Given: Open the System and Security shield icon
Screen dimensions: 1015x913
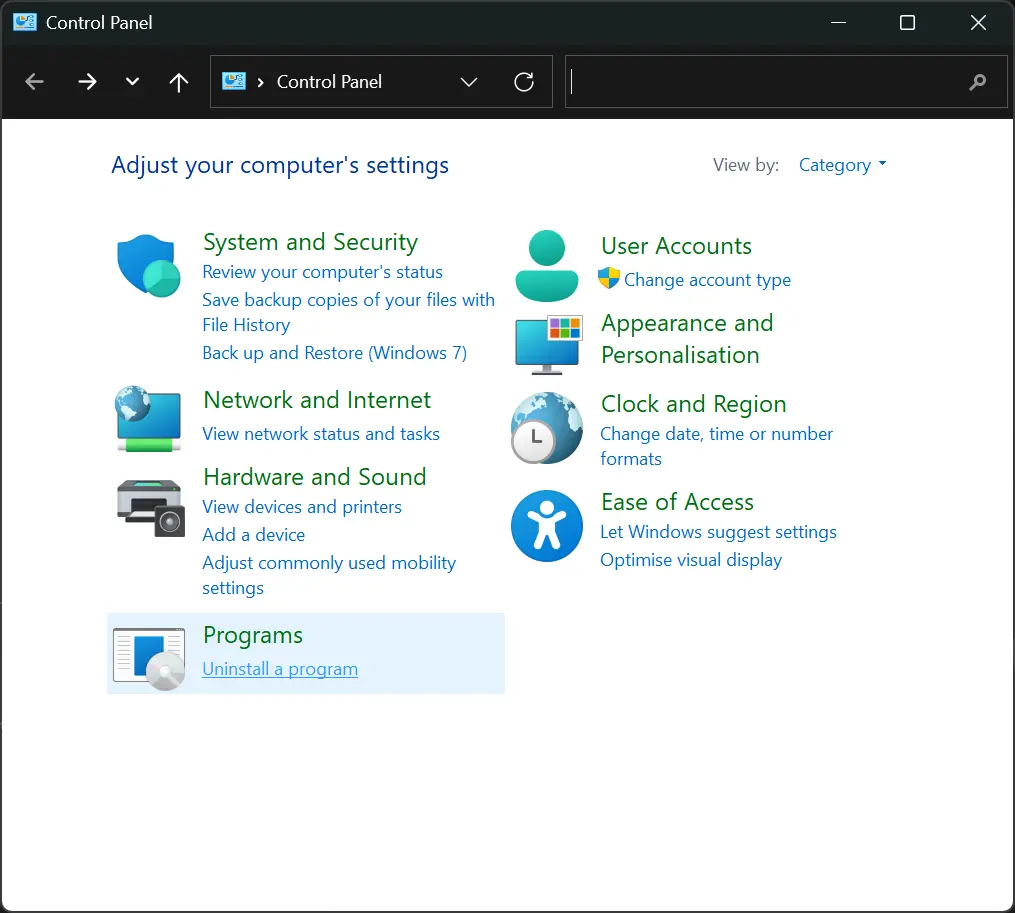Looking at the screenshot, I should tap(148, 265).
